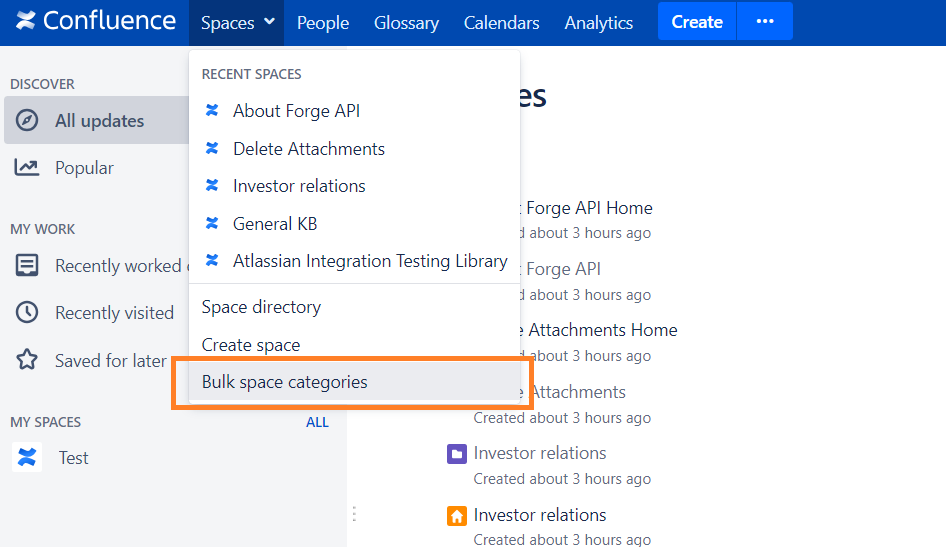
Task: Click the orange home icon beside Investor relations
Action: point(457,516)
